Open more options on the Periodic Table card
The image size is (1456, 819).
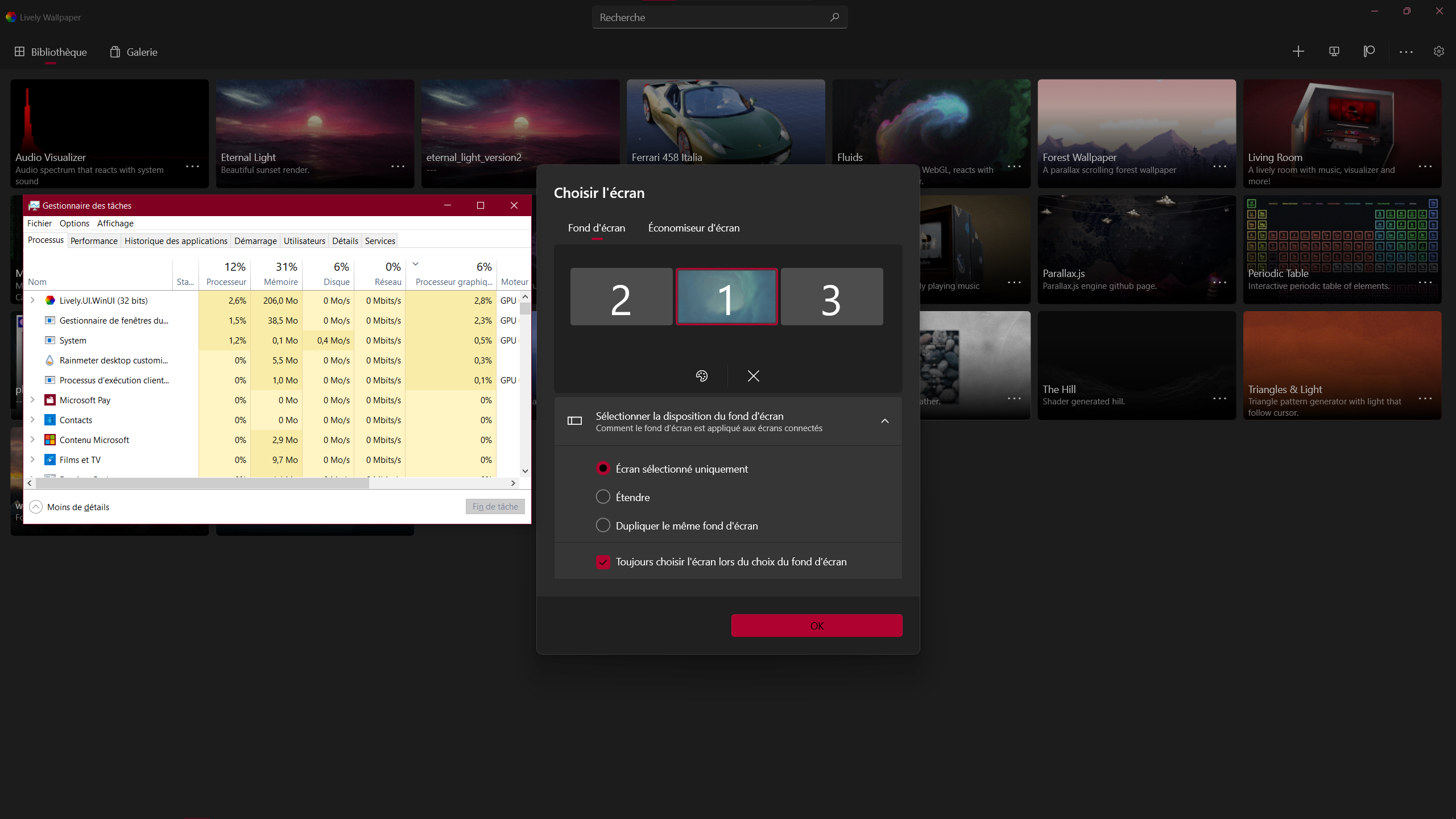1425,283
